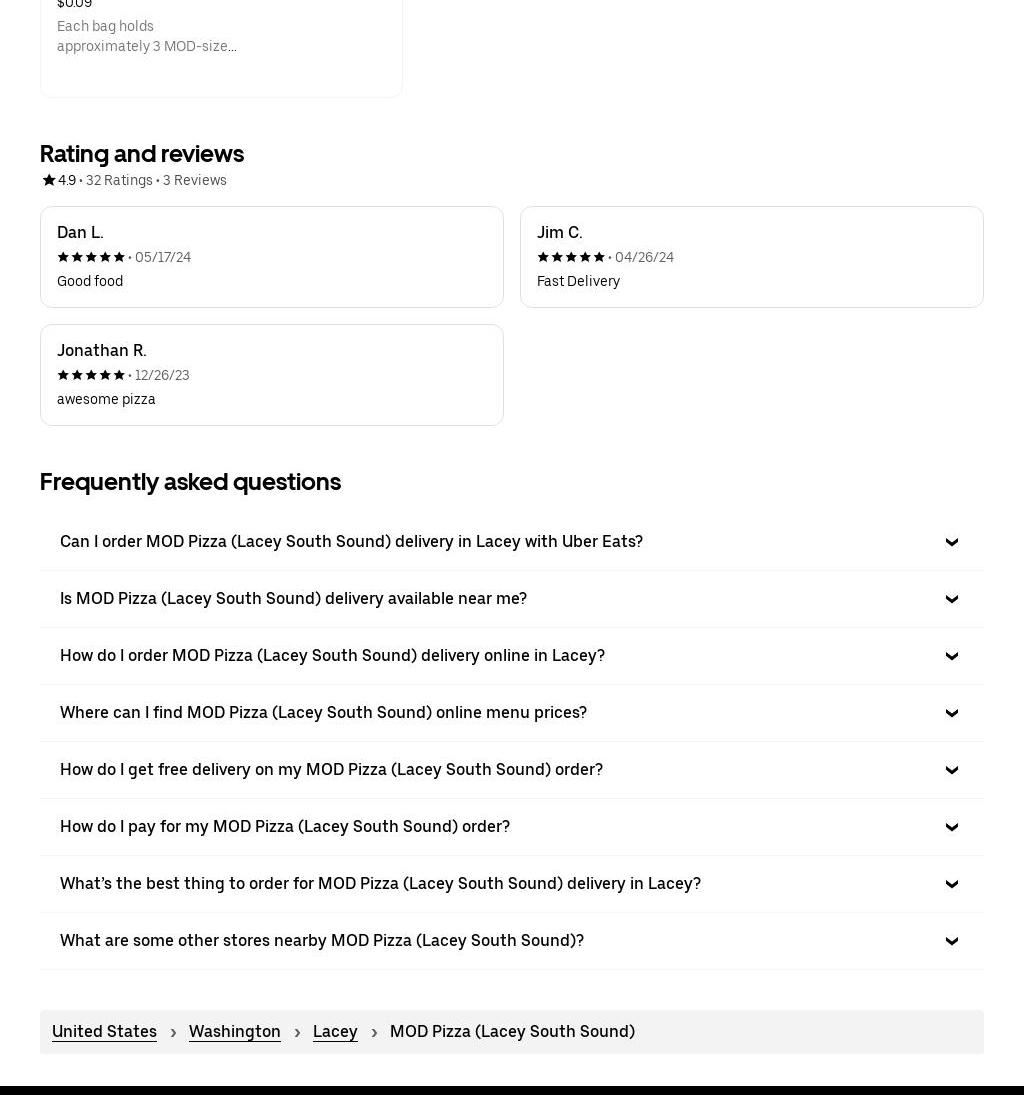Click chevron next to 'How do I pay' question
This screenshot has width=1024, height=1095.
[951, 827]
